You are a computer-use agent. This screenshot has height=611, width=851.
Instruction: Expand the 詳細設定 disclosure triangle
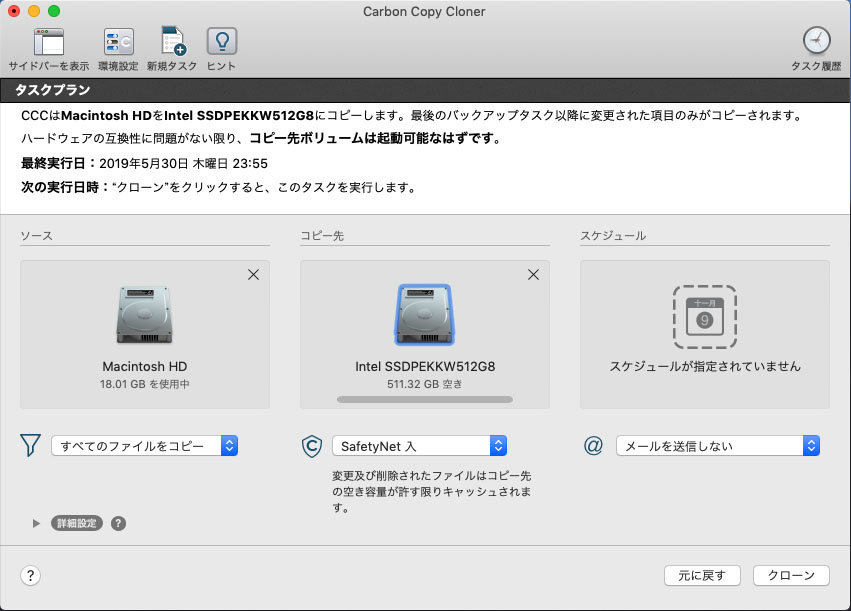pyautogui.click(x=36, y=523)
